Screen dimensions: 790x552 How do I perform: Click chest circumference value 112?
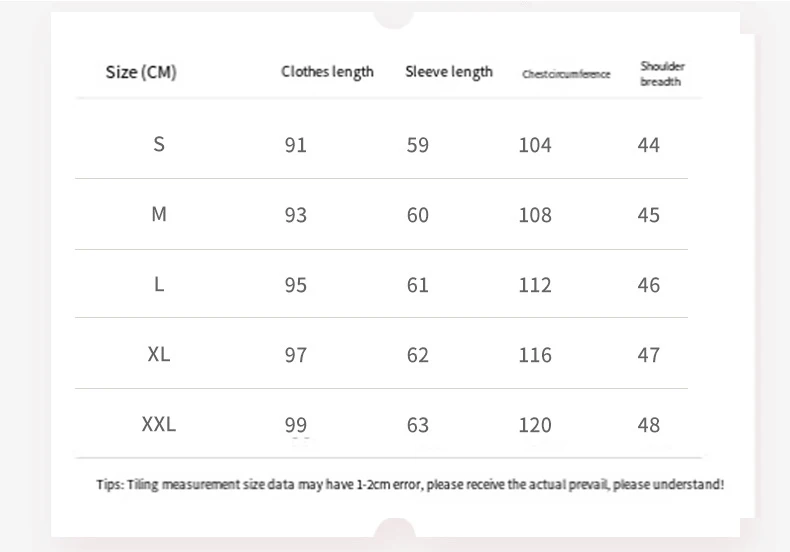pyautogui.click(x=535, y=285)
